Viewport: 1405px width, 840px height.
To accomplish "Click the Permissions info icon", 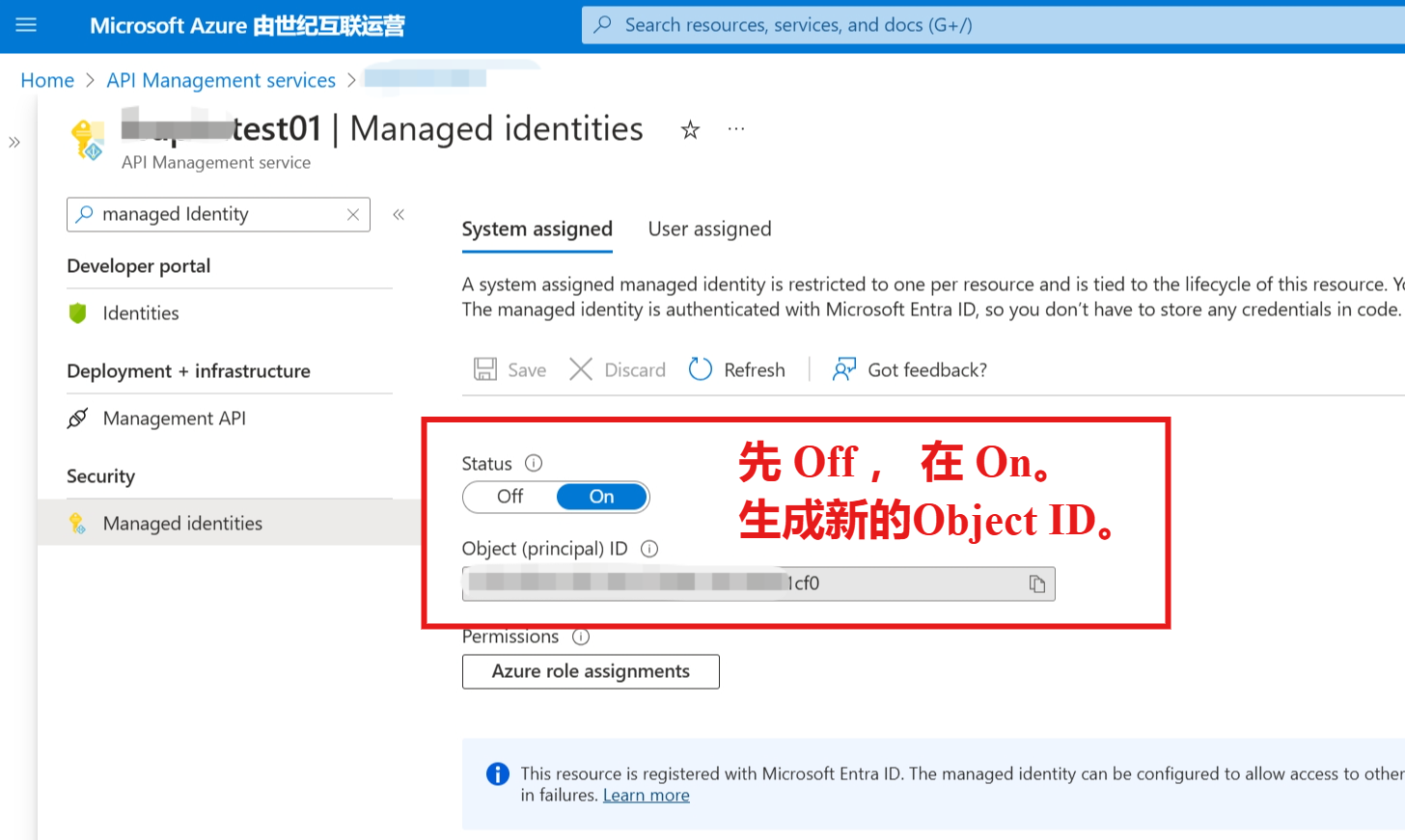I will pyautogui.click(x=581, y=637).
